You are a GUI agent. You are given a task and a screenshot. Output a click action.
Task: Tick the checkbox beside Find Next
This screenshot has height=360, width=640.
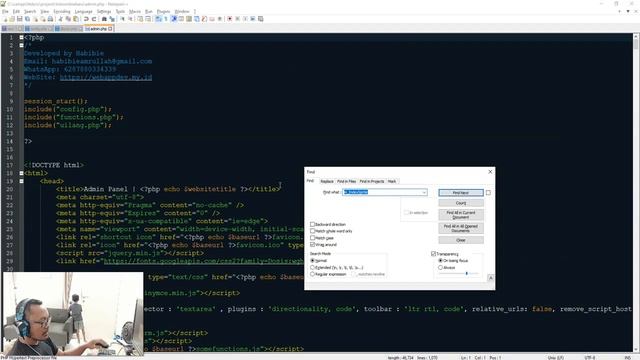click(488, 192)
